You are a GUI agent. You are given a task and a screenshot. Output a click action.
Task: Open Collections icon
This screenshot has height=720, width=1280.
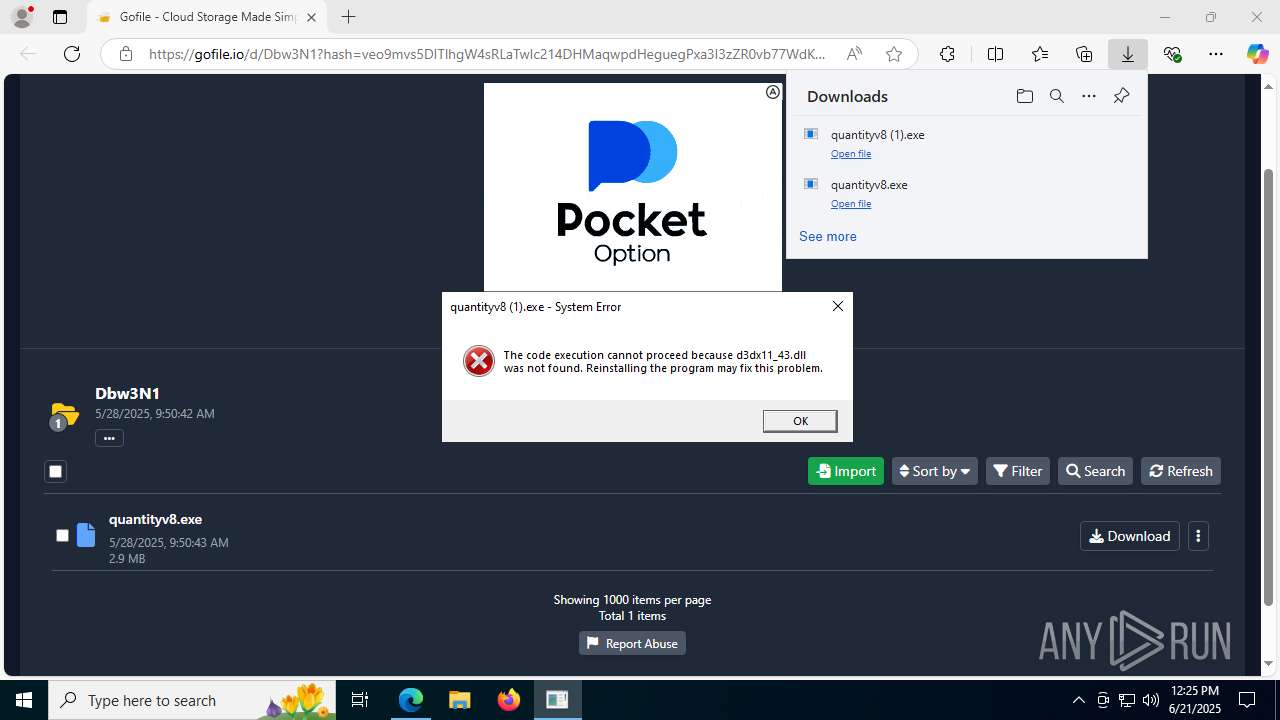click(1084, 54)
